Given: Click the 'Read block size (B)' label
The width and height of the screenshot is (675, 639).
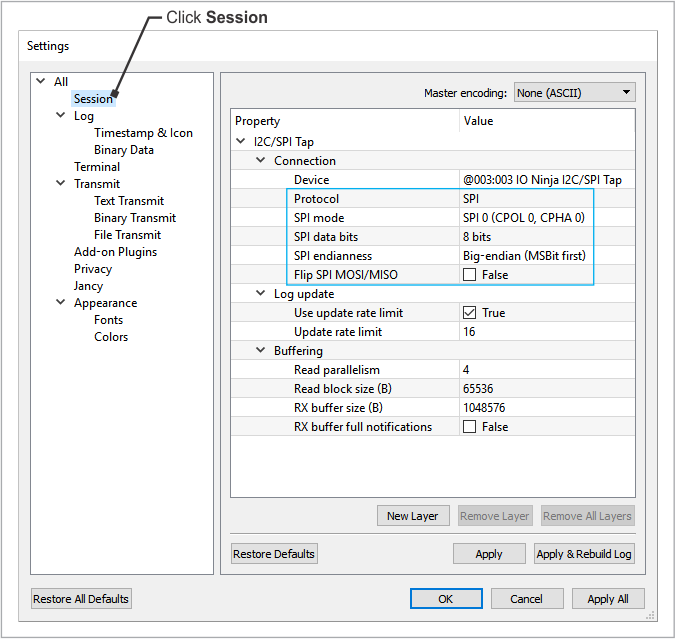Looking at the screenshot, I should pyautogui.click(x=343, y=388).
